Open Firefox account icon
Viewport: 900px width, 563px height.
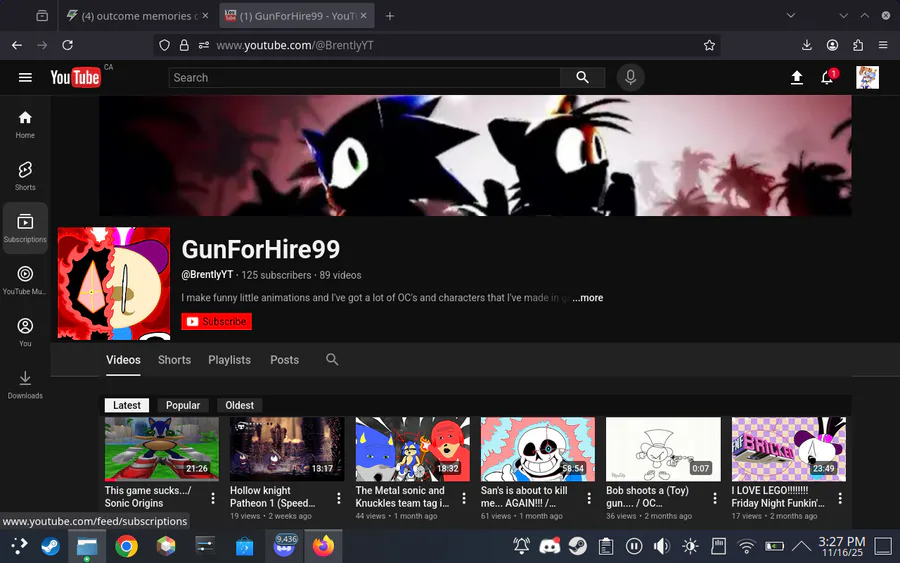(832, 45)
